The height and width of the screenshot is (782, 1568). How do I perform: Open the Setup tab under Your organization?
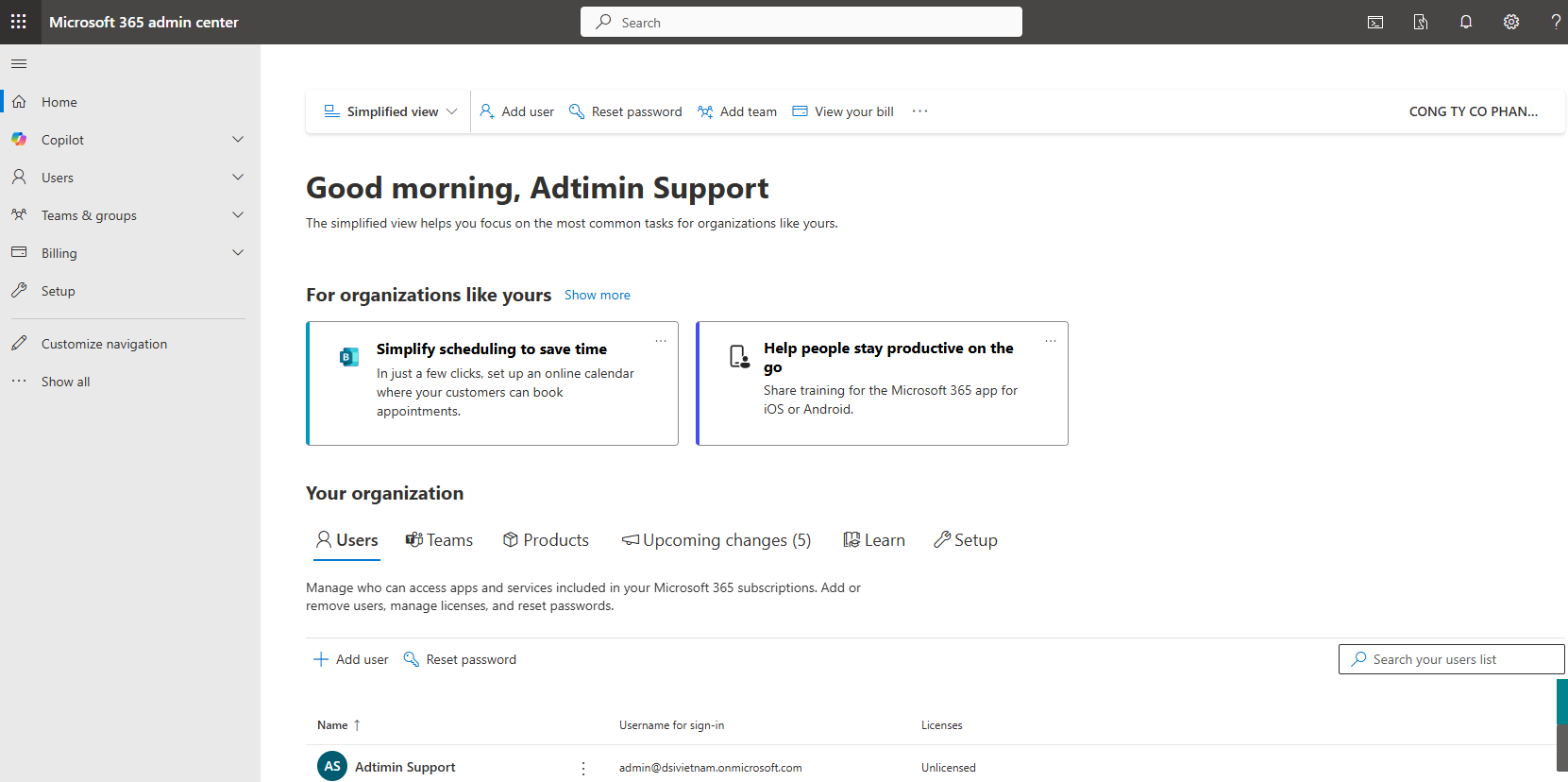click(965, 540)
